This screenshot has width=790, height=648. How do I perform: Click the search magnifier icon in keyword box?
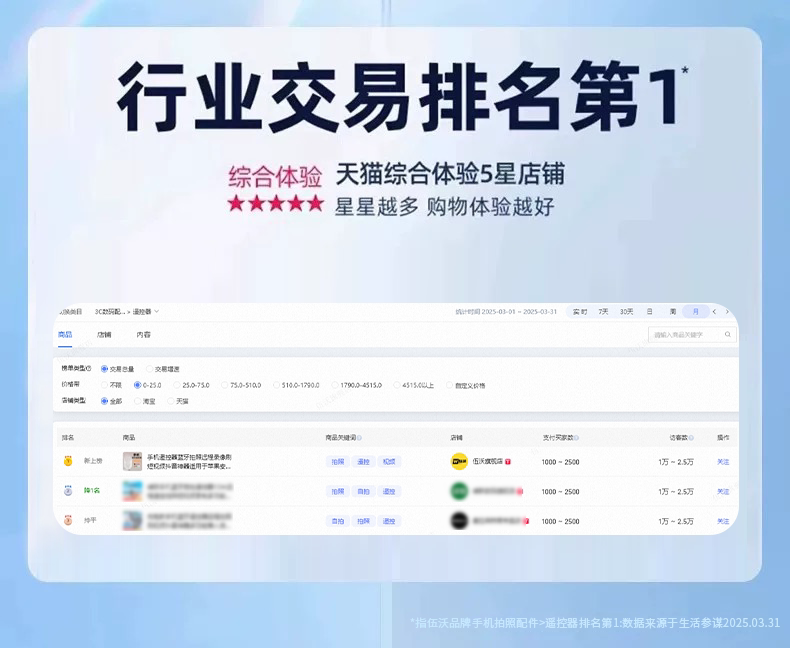point(728,335)
